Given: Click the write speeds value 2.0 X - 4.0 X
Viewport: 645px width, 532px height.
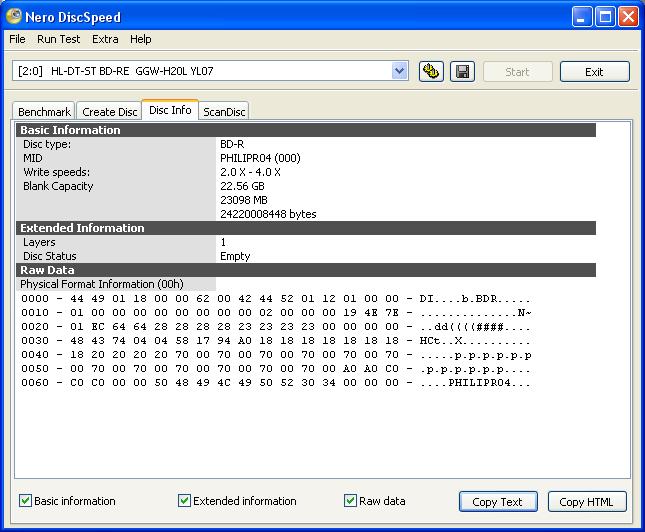Looking at the screenshot, I should (250, 172).
